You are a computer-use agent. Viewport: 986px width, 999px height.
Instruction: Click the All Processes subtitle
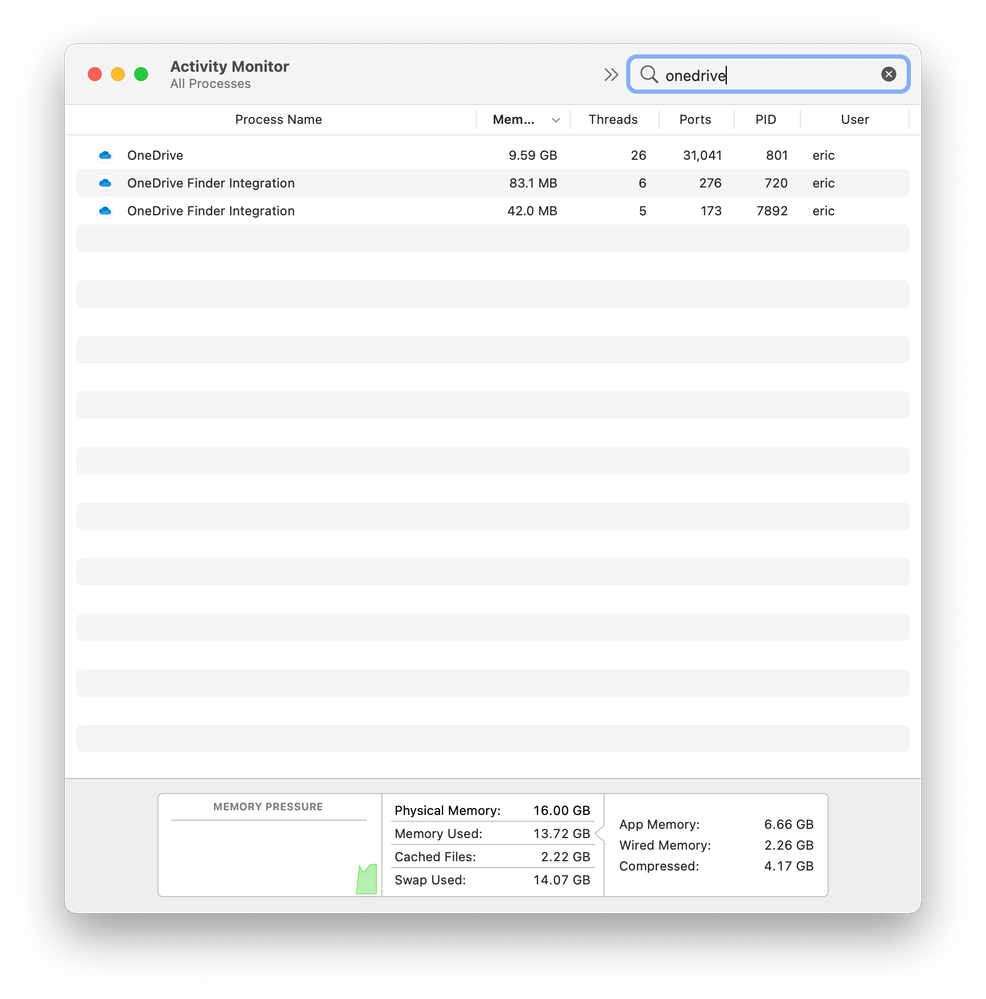click(210, 83)
